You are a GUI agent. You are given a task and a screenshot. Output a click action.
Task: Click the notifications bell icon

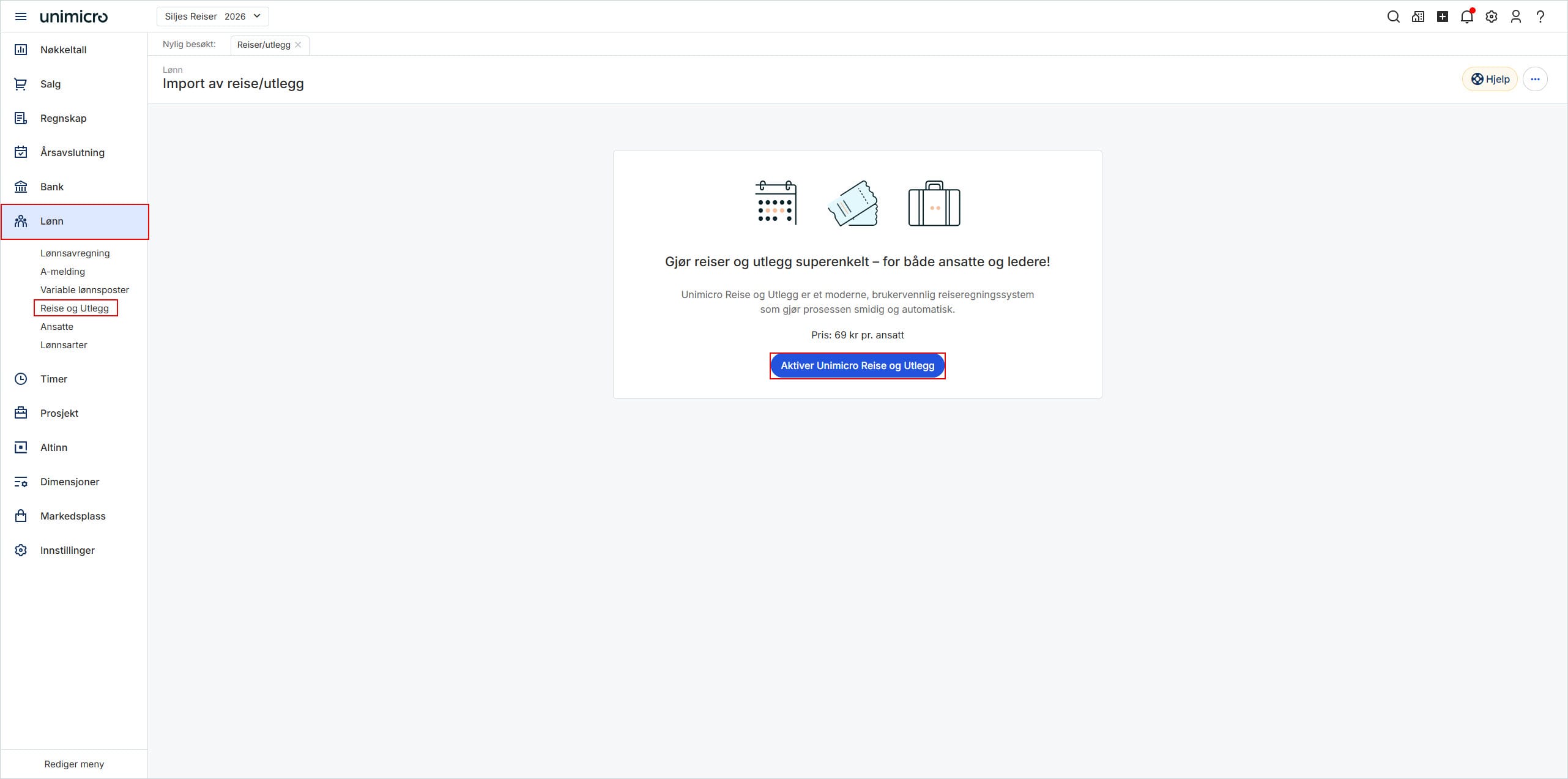pyautogui.click(x=1466, y=17)
